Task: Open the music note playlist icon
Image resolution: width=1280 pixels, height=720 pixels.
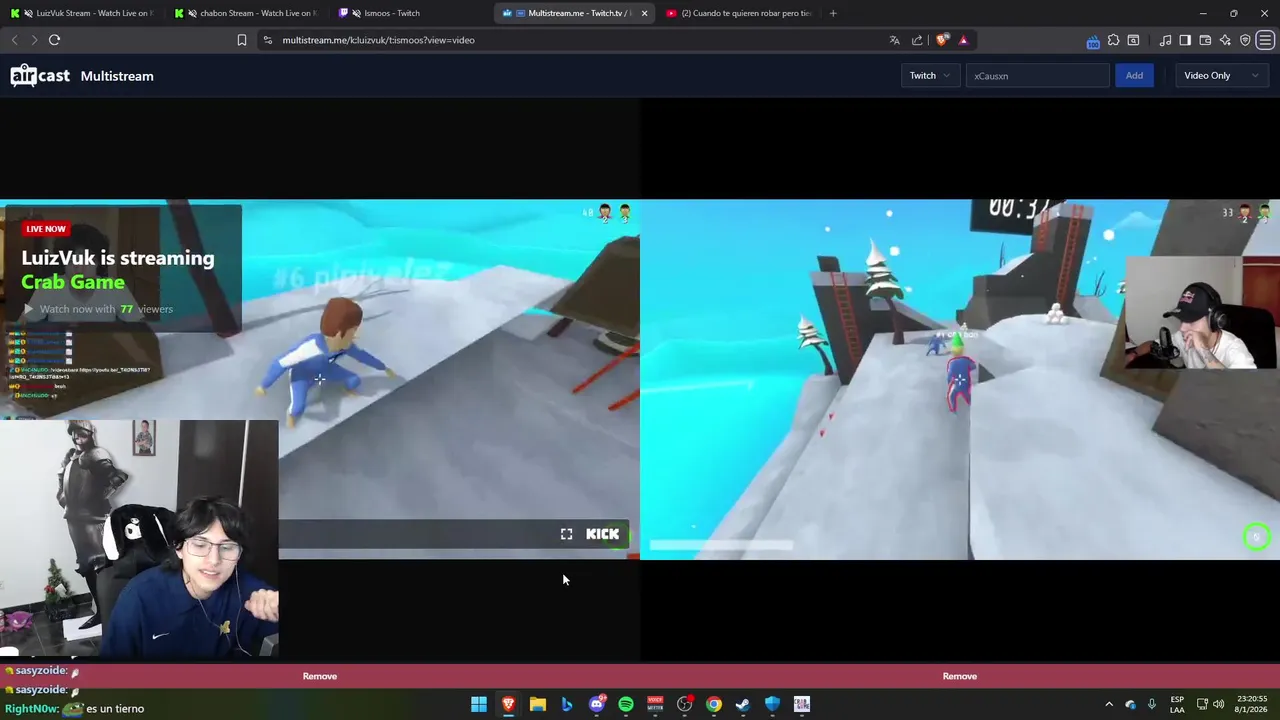Action: coord(1165,40)
